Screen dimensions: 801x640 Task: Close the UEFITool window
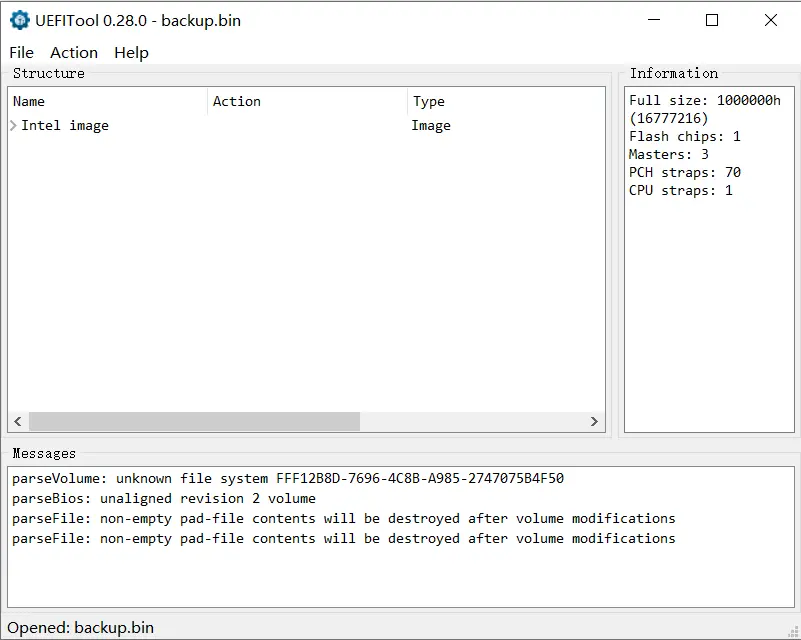[771, 20]
